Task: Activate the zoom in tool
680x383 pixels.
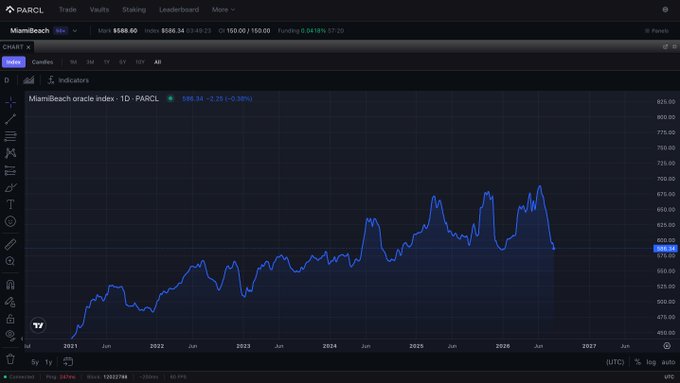Action: pyautogui.click(x=10, y=261)
